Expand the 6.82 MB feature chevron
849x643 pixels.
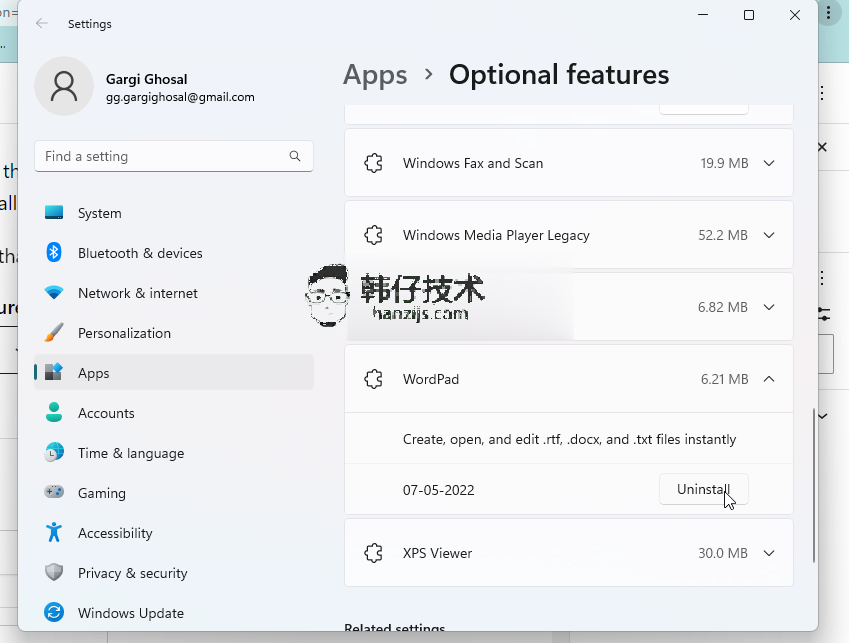[769, 307]
